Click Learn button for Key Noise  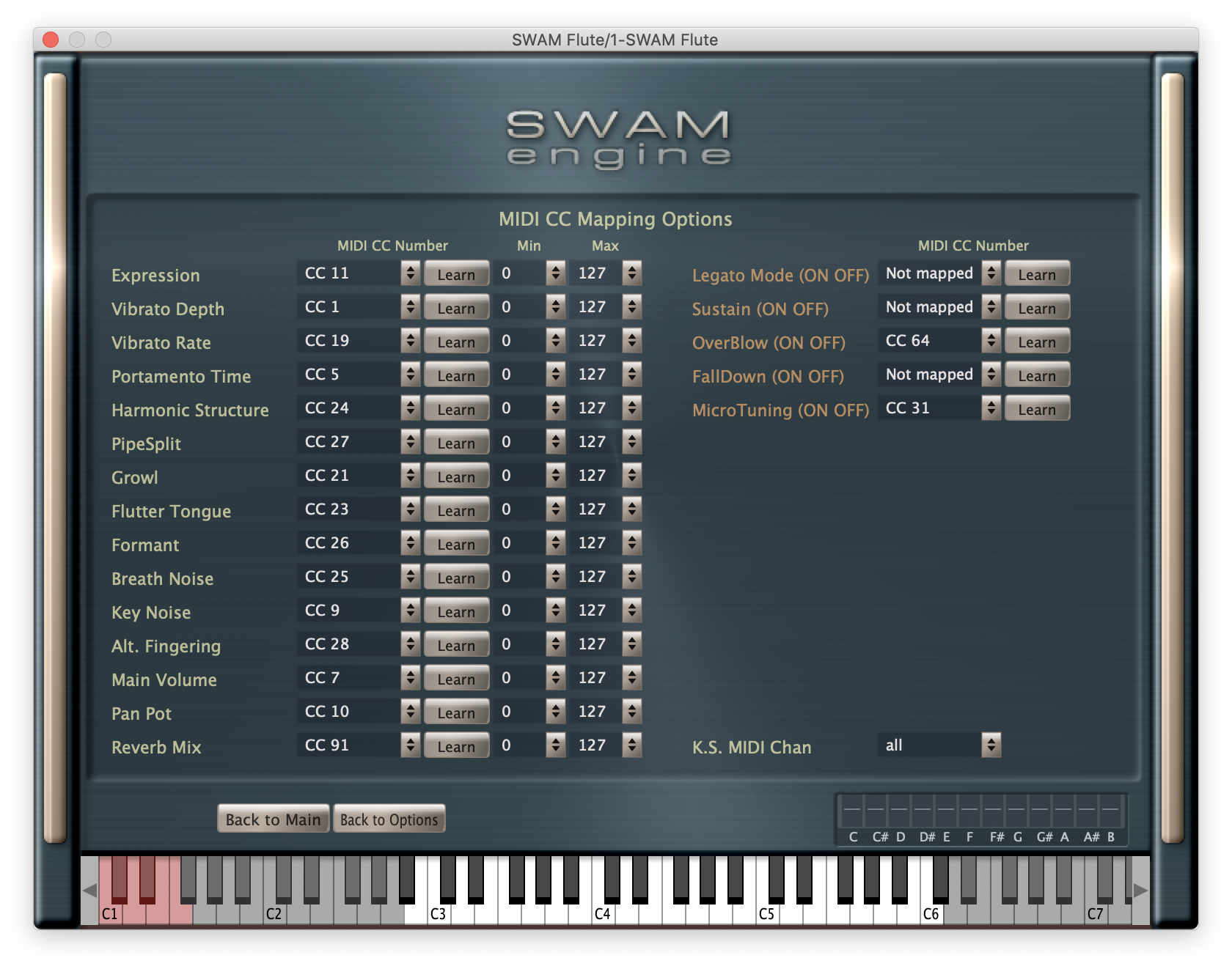456,611
